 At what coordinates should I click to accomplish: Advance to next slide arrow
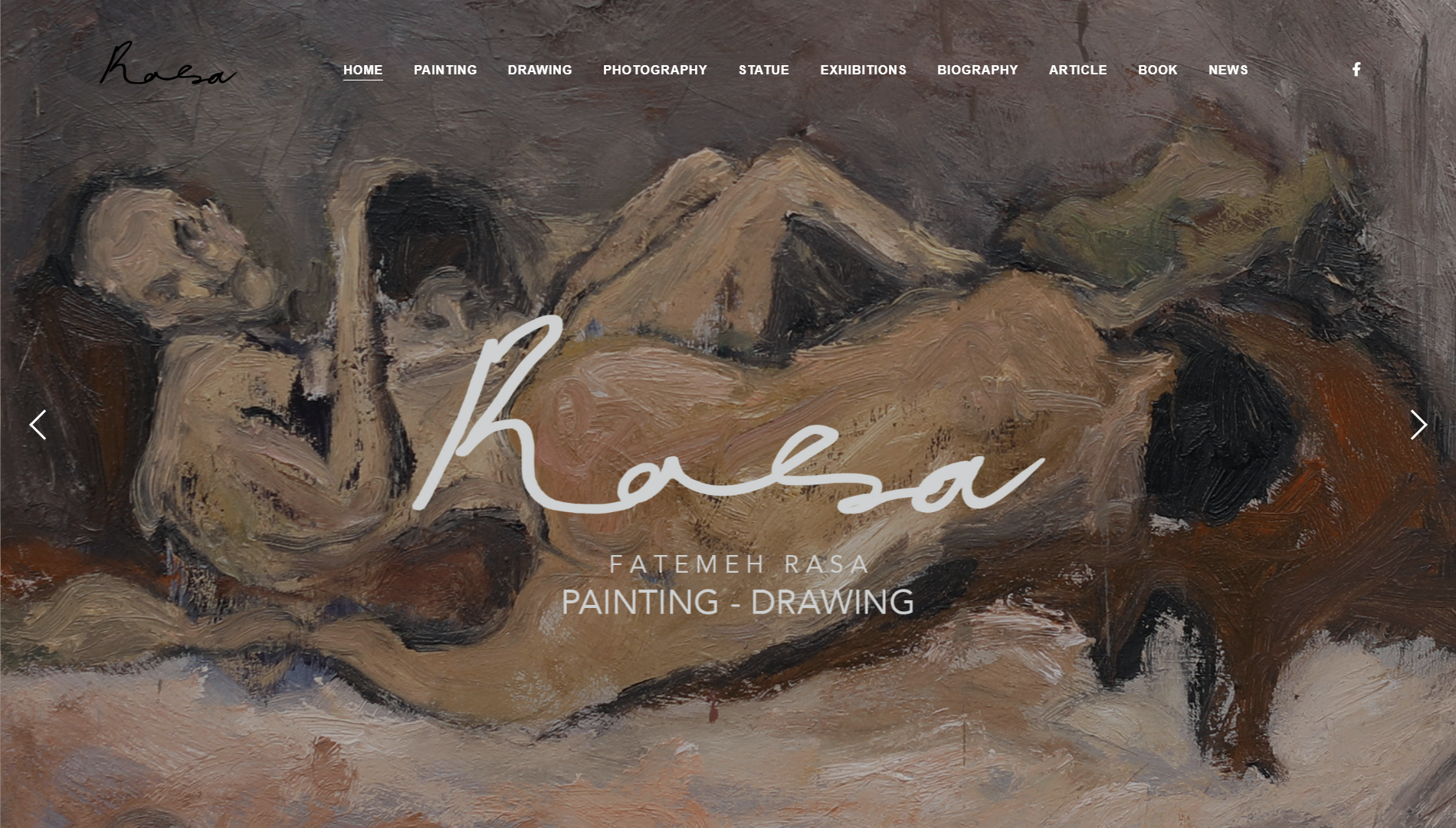1418,425
